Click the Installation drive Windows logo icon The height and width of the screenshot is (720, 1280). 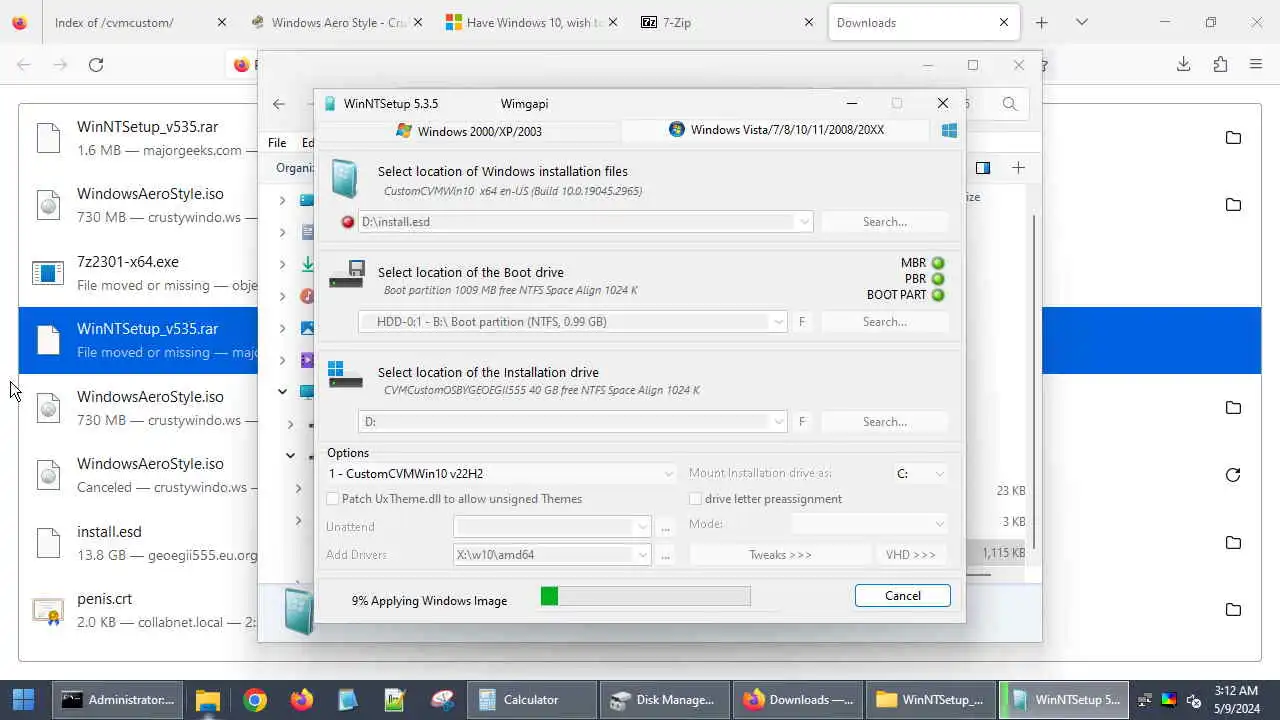pos(345,374)
